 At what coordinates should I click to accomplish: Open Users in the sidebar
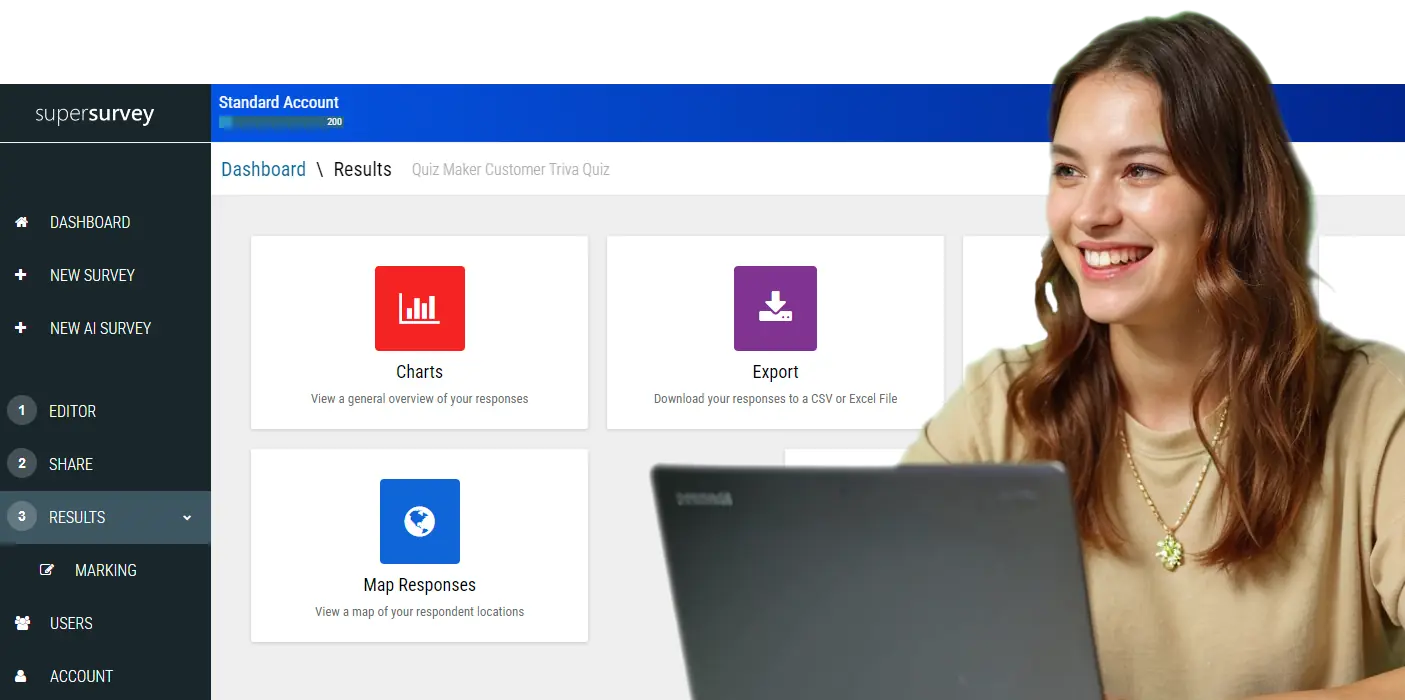click(71, 623)
